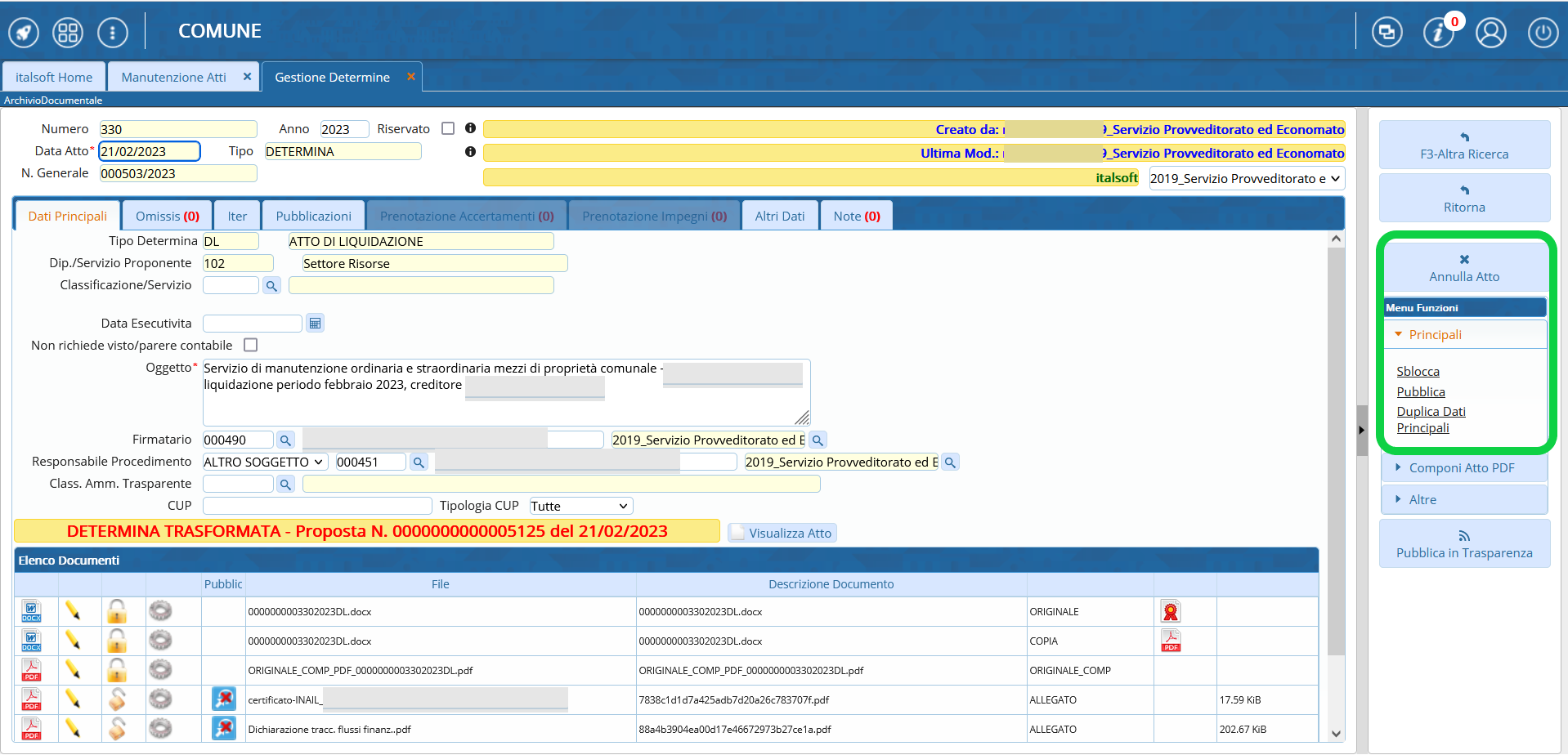Open the Altri Dati tab
The height and width of the screenshot is (755, 1568).
point(779,217)
